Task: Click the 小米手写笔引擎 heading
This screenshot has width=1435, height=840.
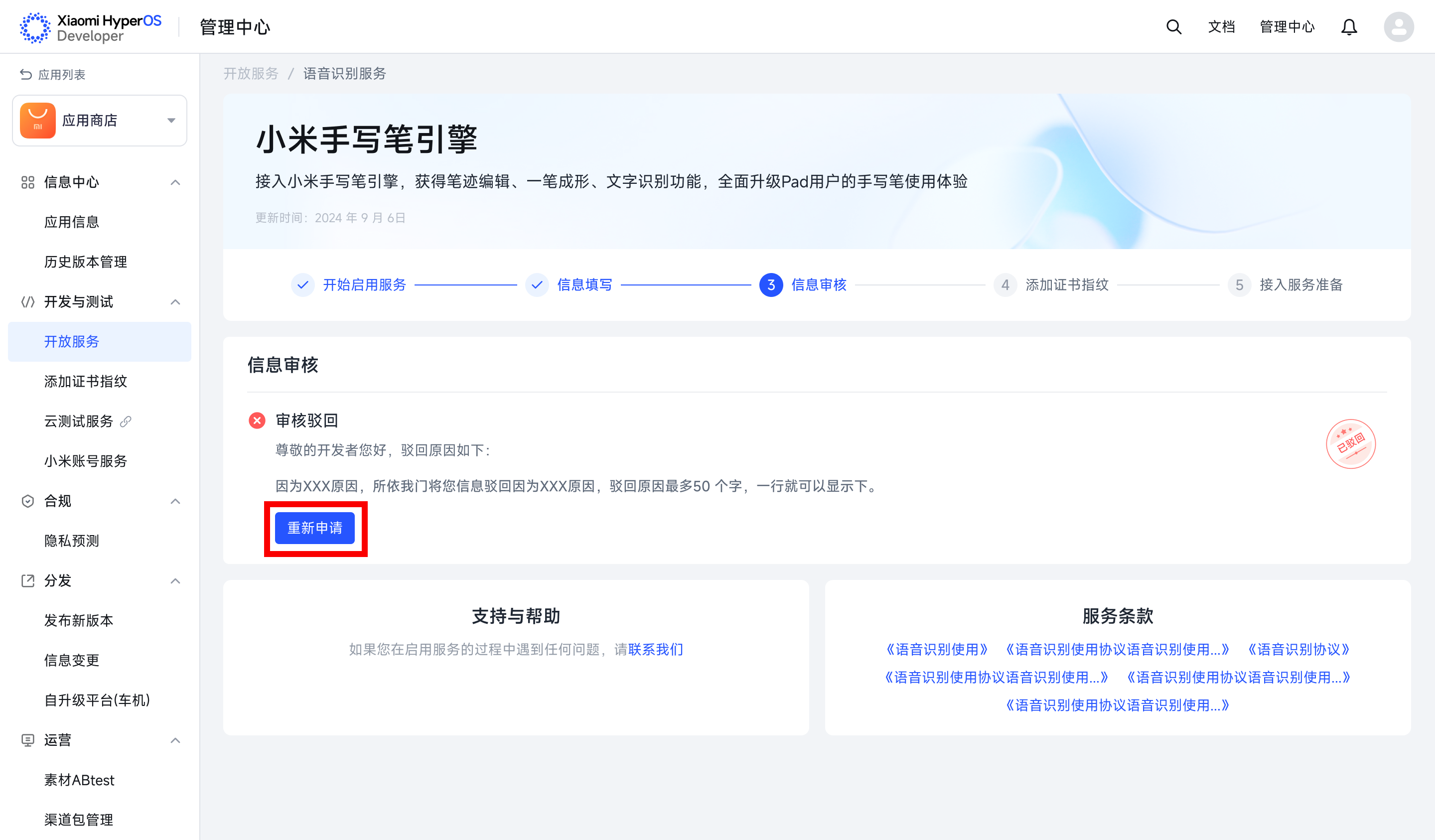Action: (x=366, y=139)
